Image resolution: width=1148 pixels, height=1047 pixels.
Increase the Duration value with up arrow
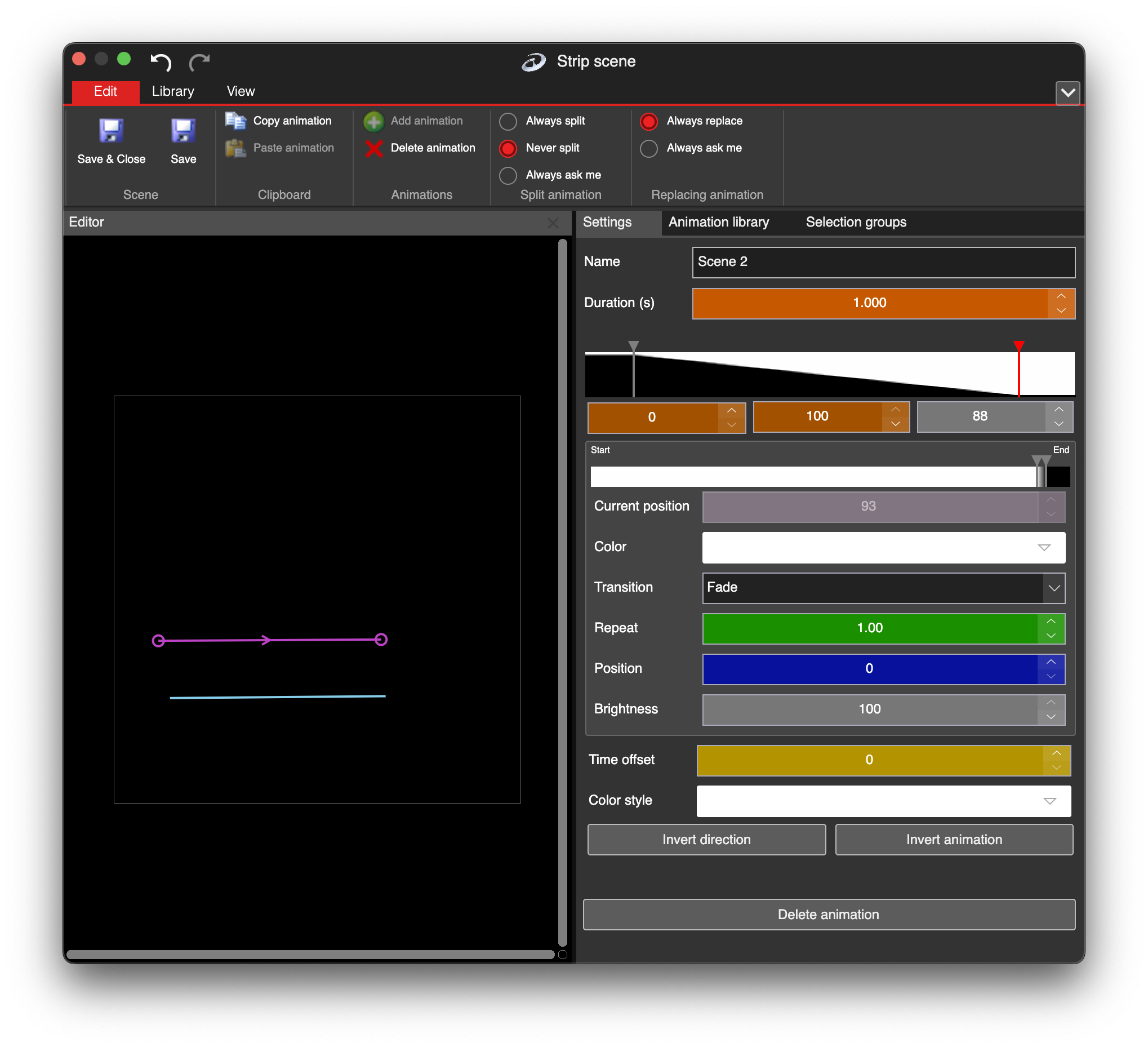coord(1061,296)
